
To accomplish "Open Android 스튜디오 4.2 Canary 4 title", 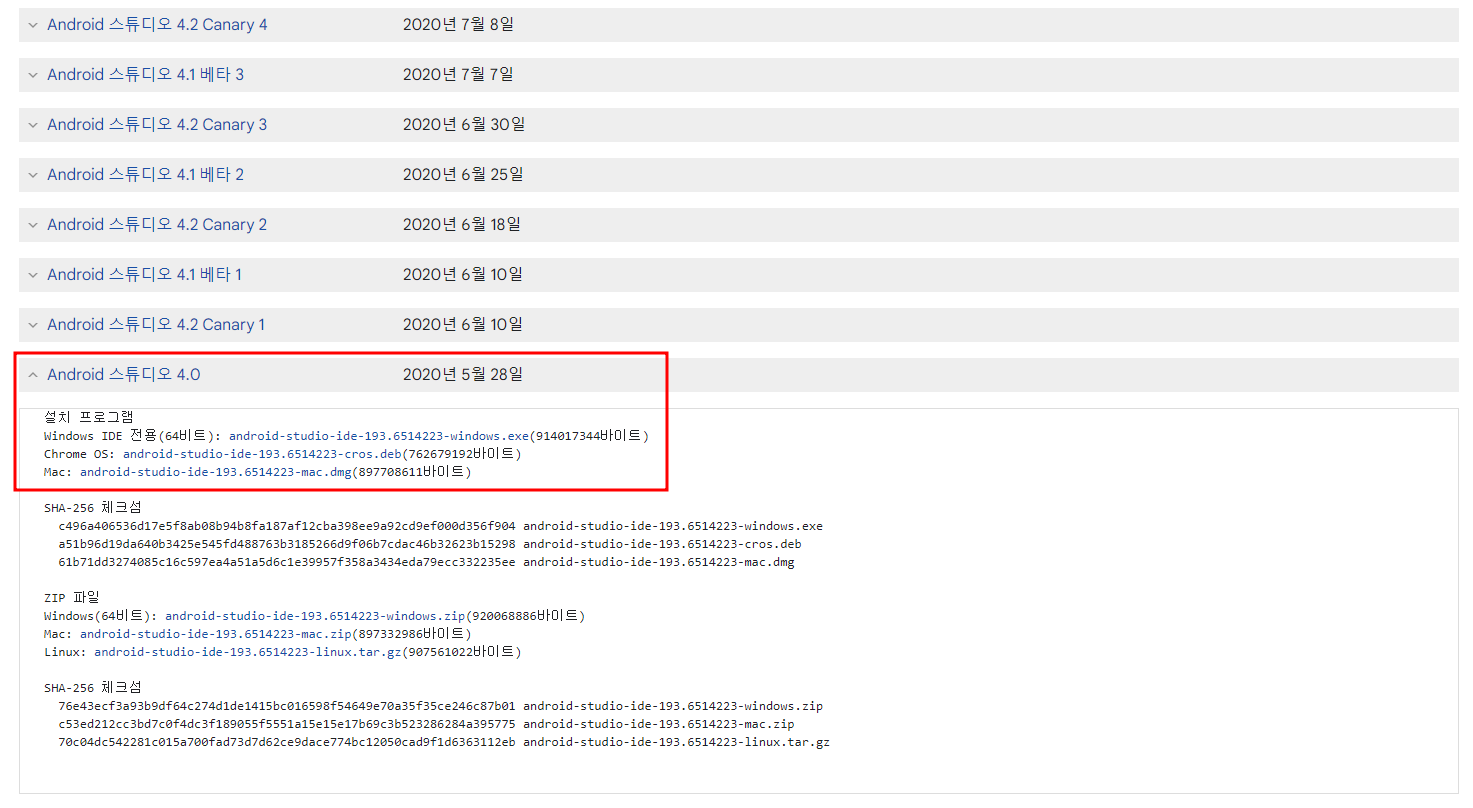I will [x=157, y=25].
